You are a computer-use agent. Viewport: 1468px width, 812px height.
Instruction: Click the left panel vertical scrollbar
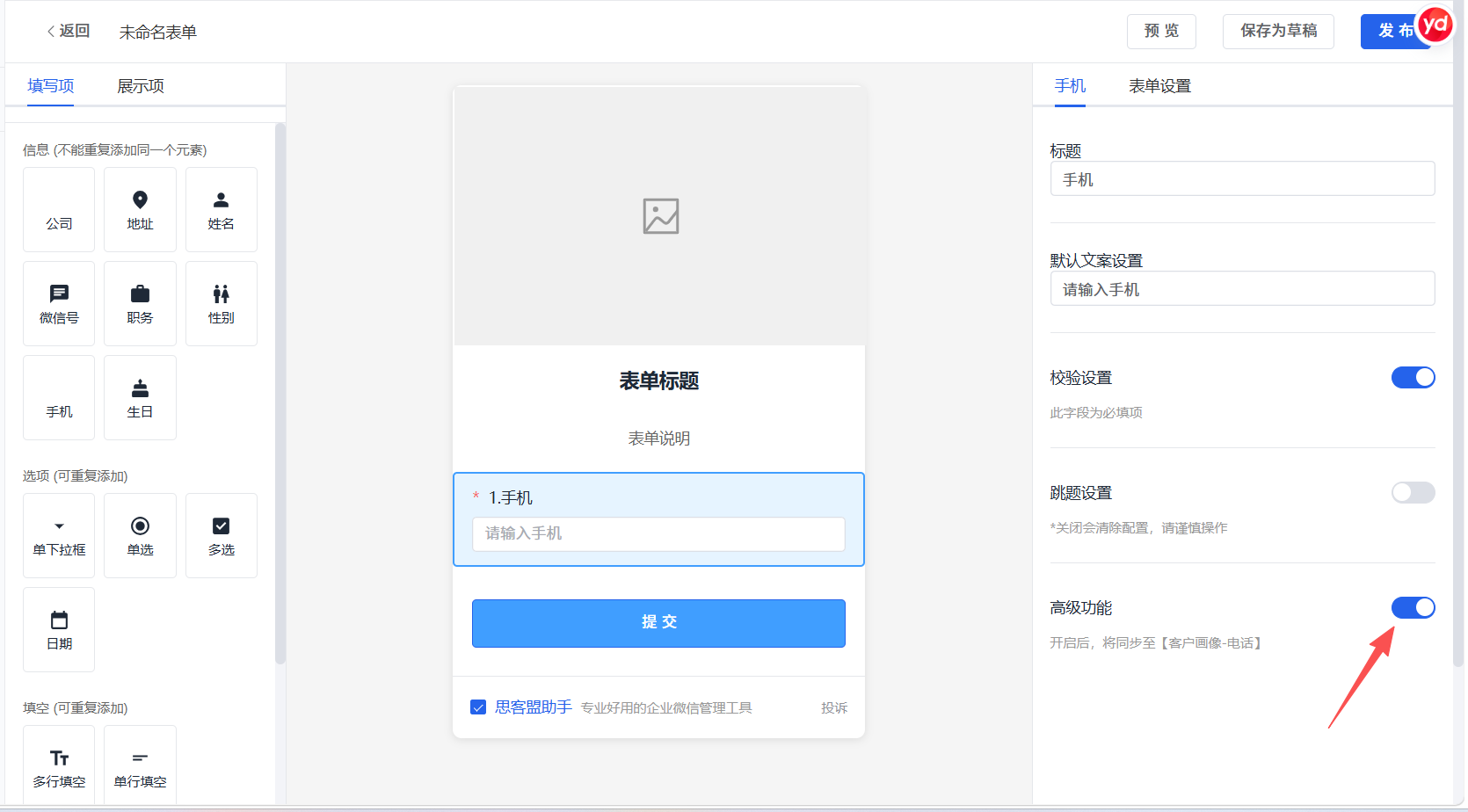coord(280,394)
